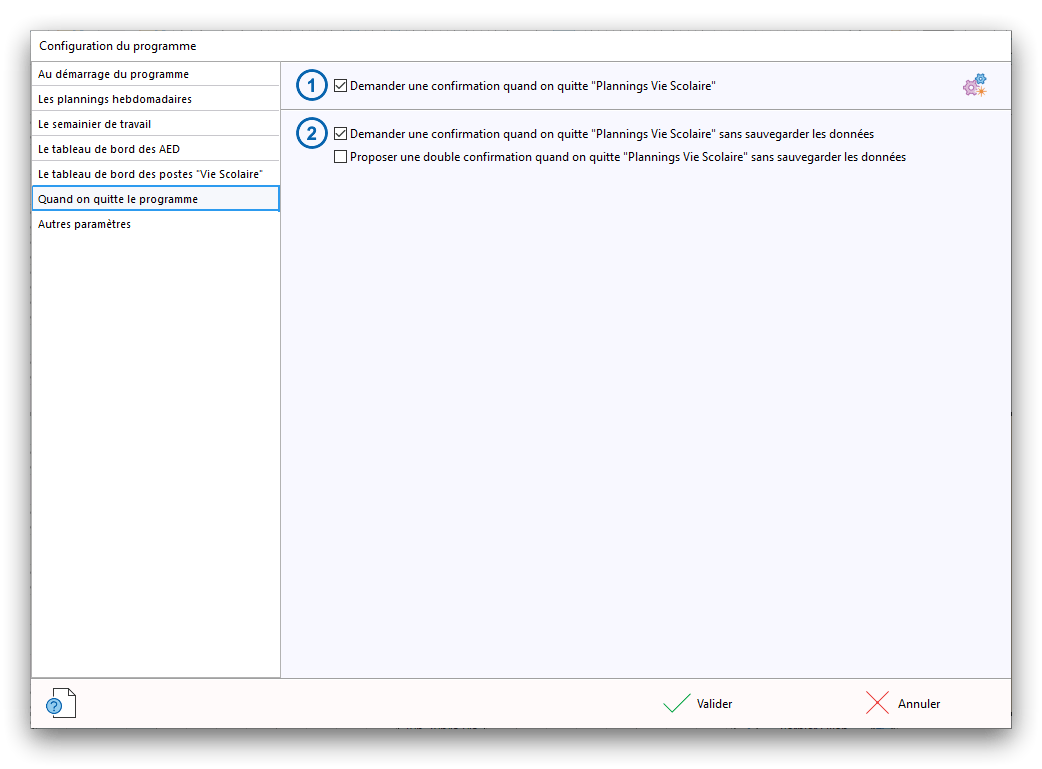Image resolution: width=1042 pixels, height=769 pixels.
Task: Open 'Au démarrage du programme' section
Action: [113, 74]
